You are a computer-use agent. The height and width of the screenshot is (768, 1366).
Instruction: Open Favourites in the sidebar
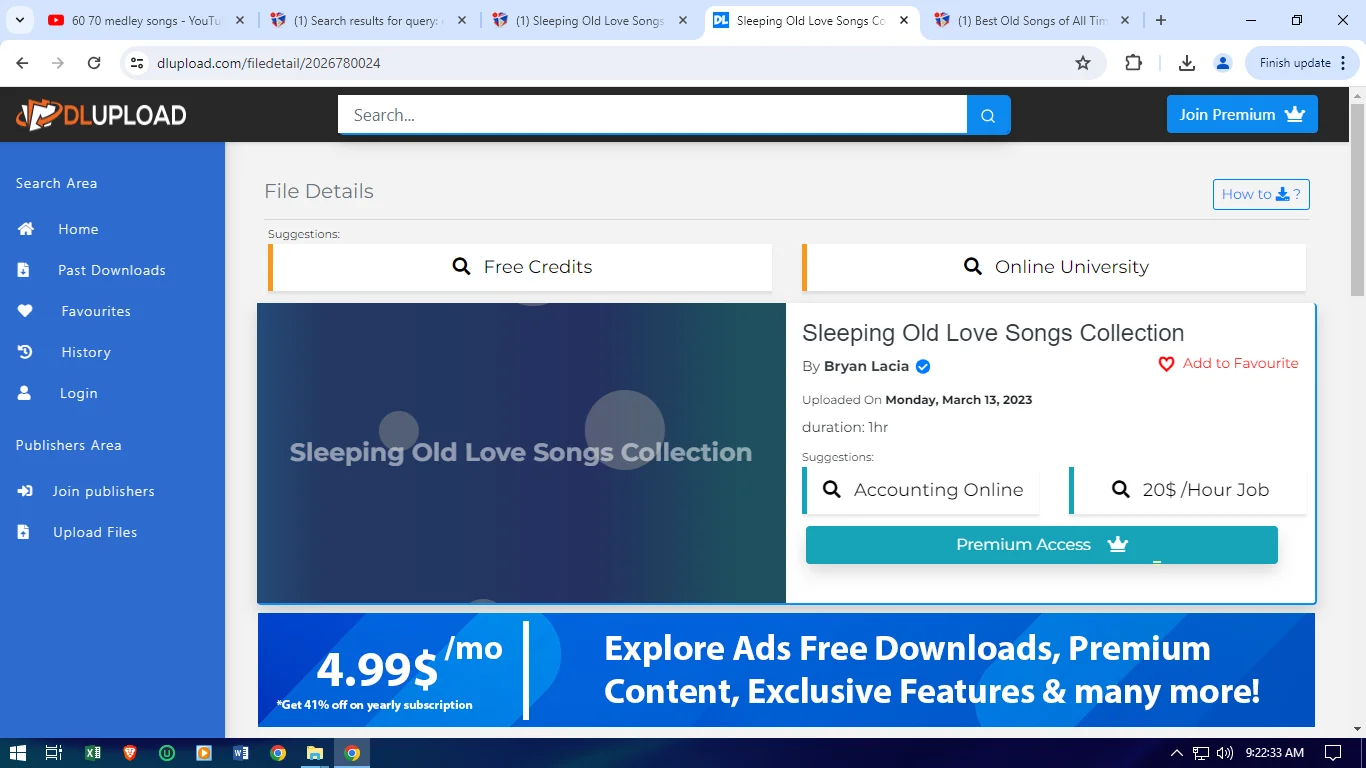[x=96, y=311]
